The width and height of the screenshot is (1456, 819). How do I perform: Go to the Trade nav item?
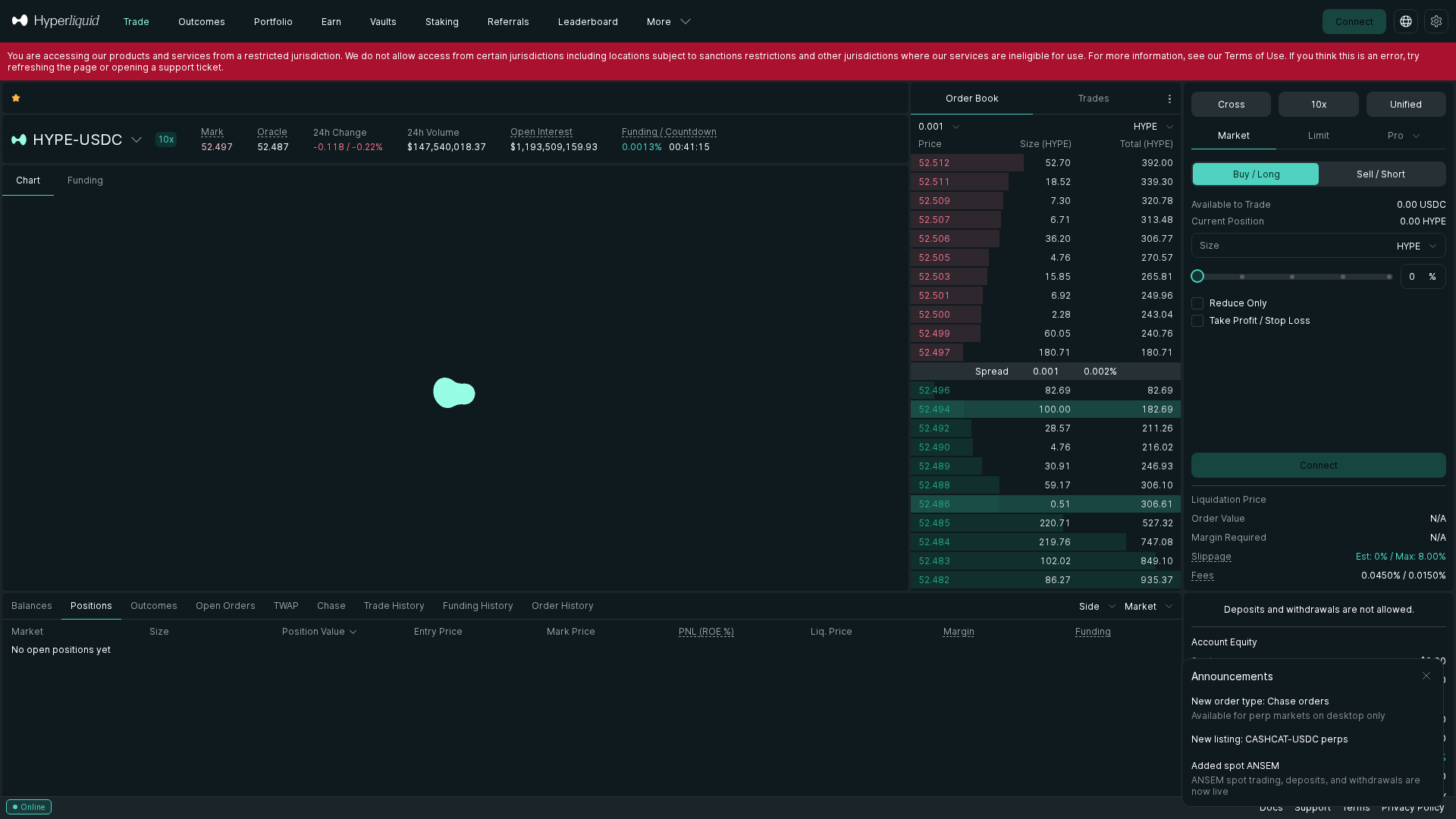tap(136, 22)
